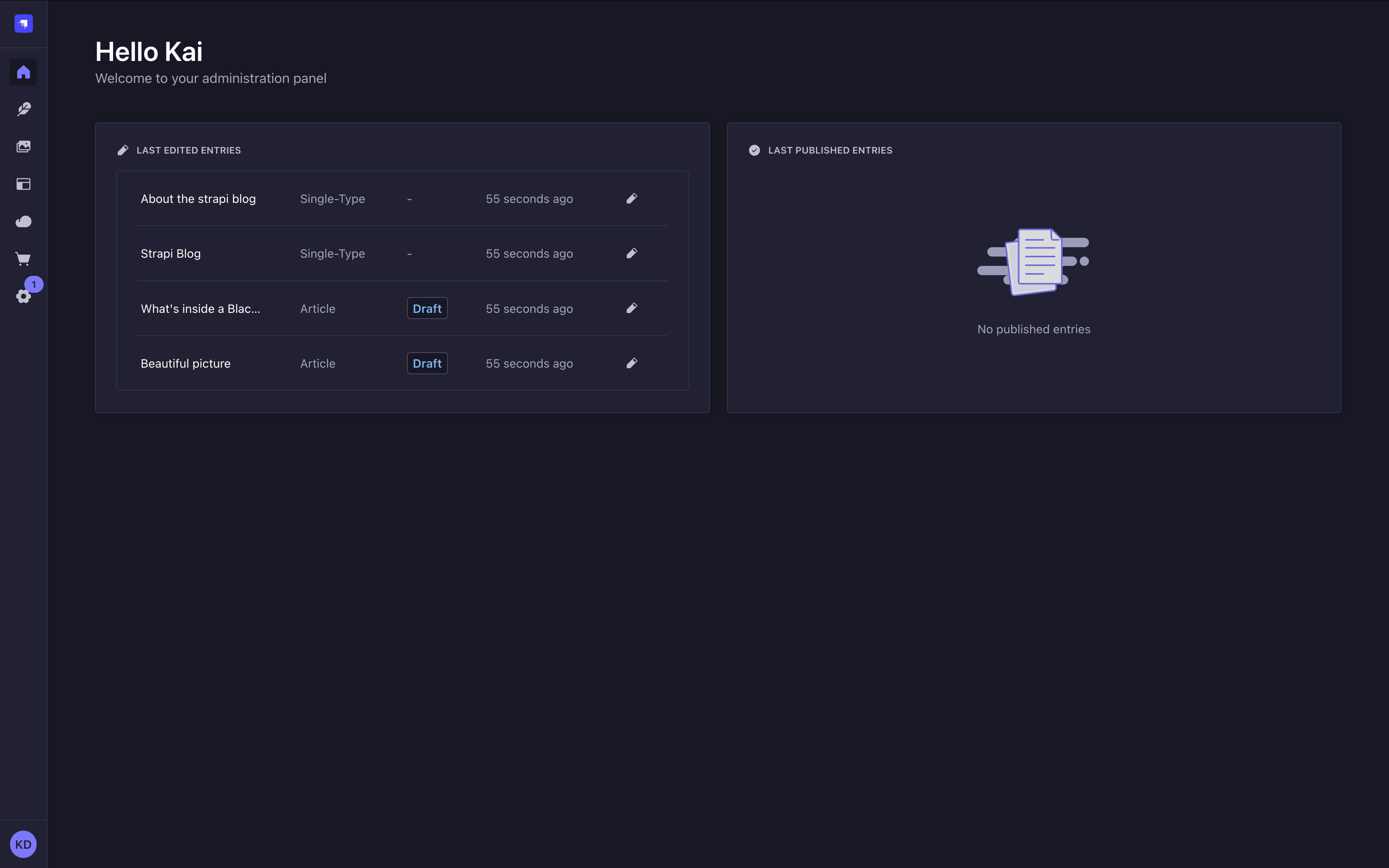This screenshot has width=1389, height=868.
Task: Click the no published entries illustration
Action: (1033, 262)
